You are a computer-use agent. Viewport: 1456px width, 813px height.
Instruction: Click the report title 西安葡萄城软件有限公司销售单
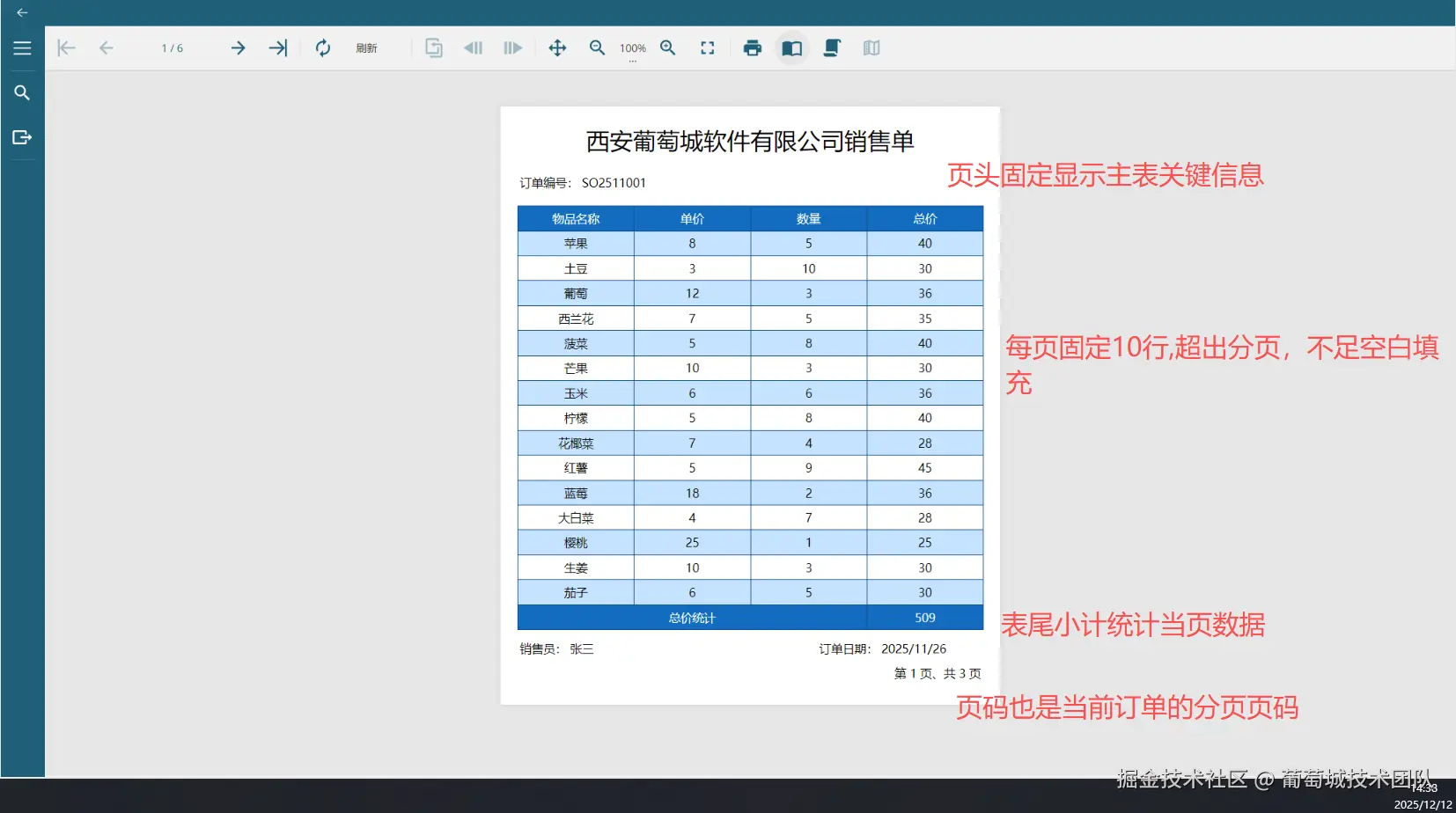click(x=750, y=141)
